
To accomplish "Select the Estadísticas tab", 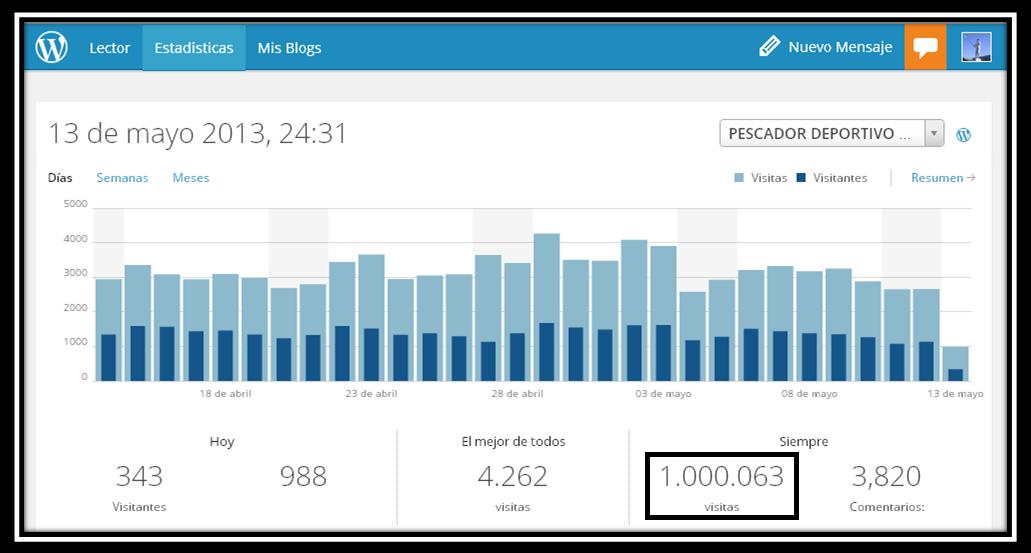I will [x=194, y=47].
